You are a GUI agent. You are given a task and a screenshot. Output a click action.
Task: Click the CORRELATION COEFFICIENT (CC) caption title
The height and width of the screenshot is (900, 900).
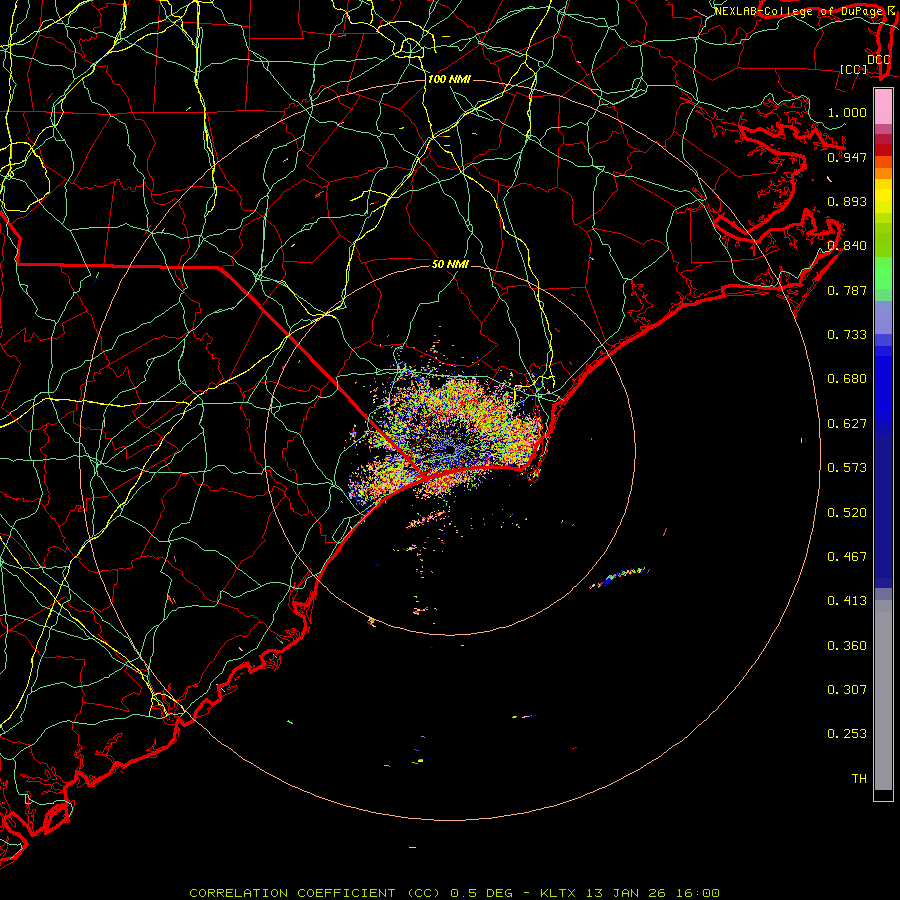[315, 893]
